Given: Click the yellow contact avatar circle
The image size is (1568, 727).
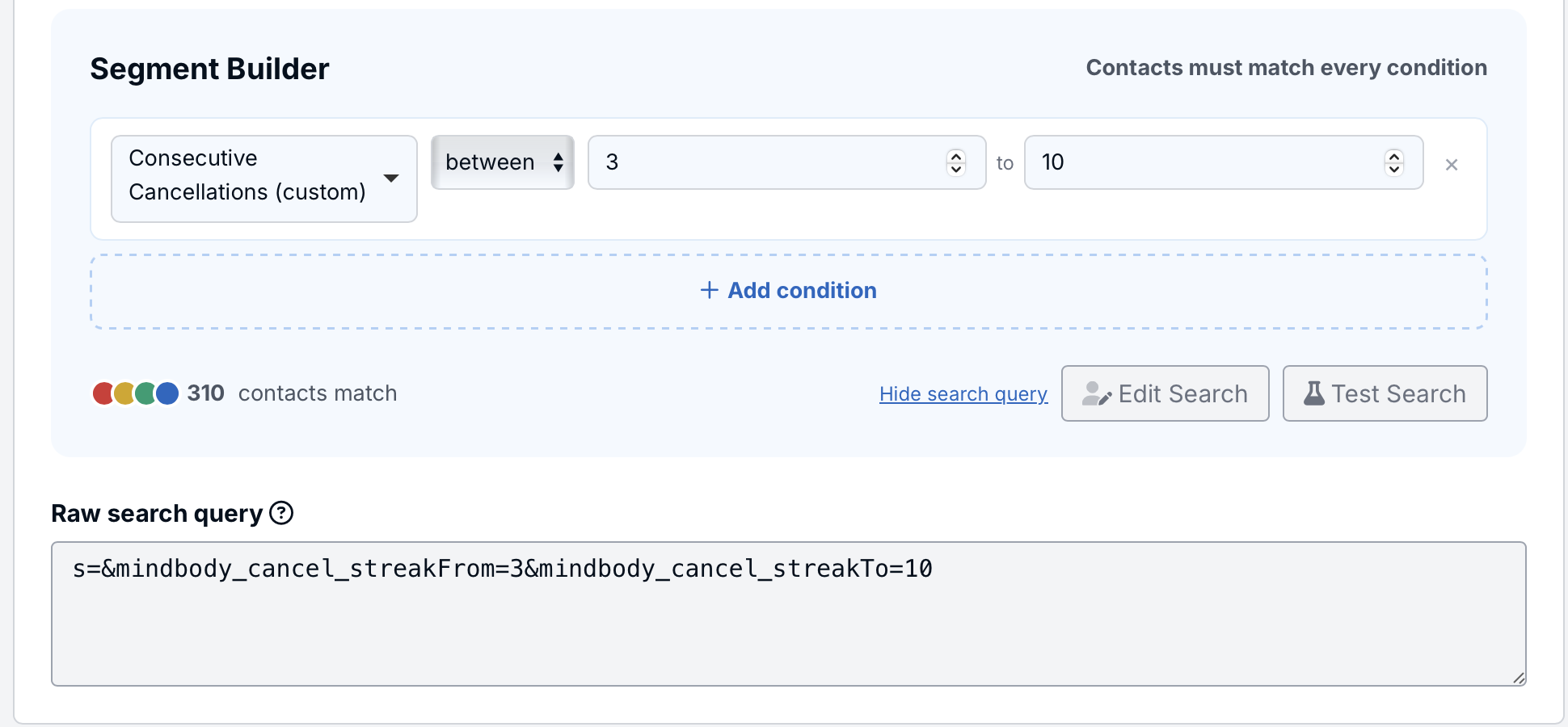Looking at the screenshot, I should [124, 393].
